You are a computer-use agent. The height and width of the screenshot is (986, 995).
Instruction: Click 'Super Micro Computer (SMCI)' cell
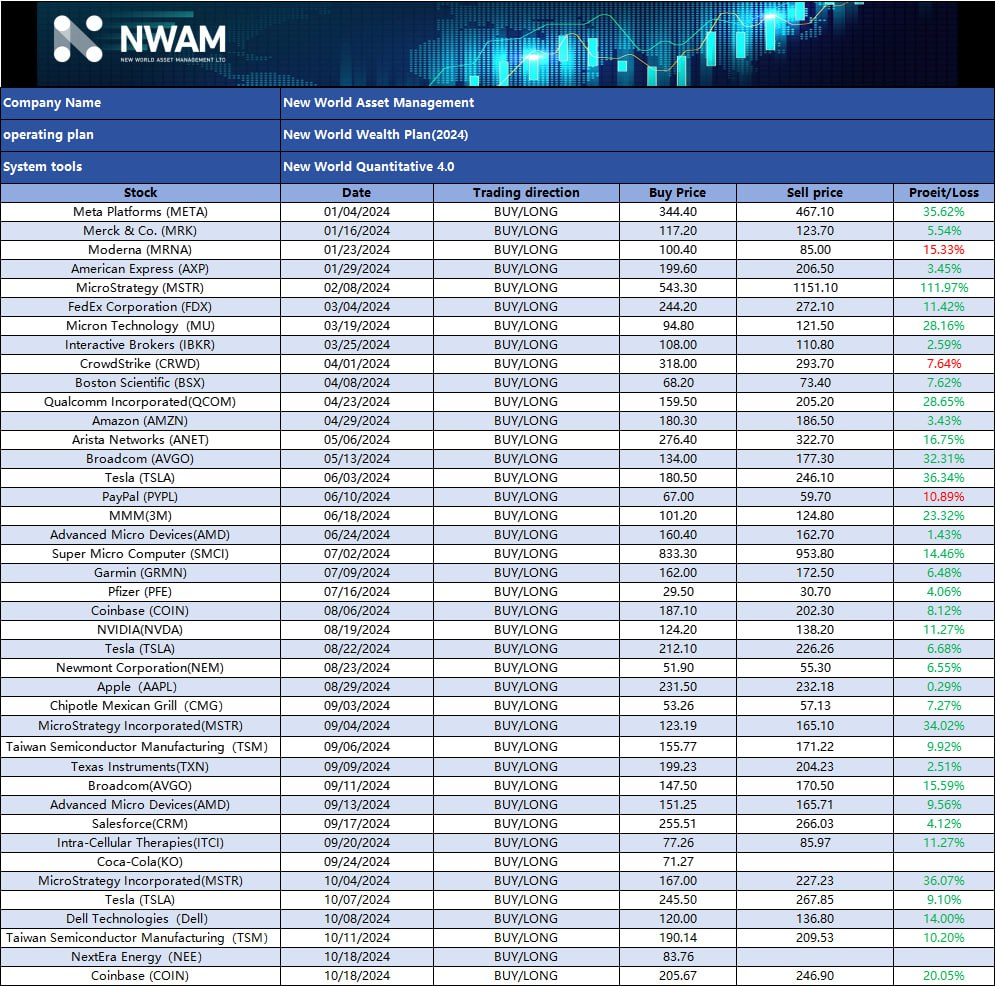pos(140,555)
